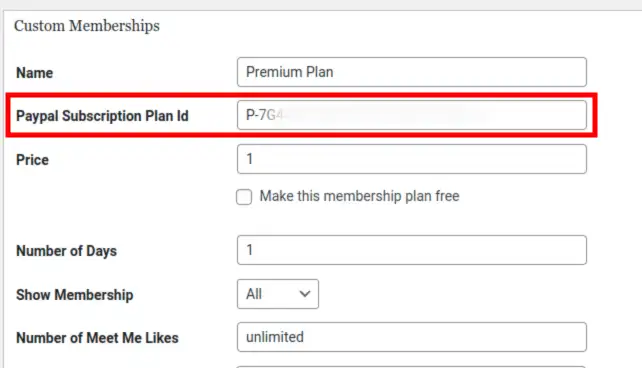Screen dimensions: 642x368
Task: Click the 'Premium Plan' text value
Action: coord(289,72)
